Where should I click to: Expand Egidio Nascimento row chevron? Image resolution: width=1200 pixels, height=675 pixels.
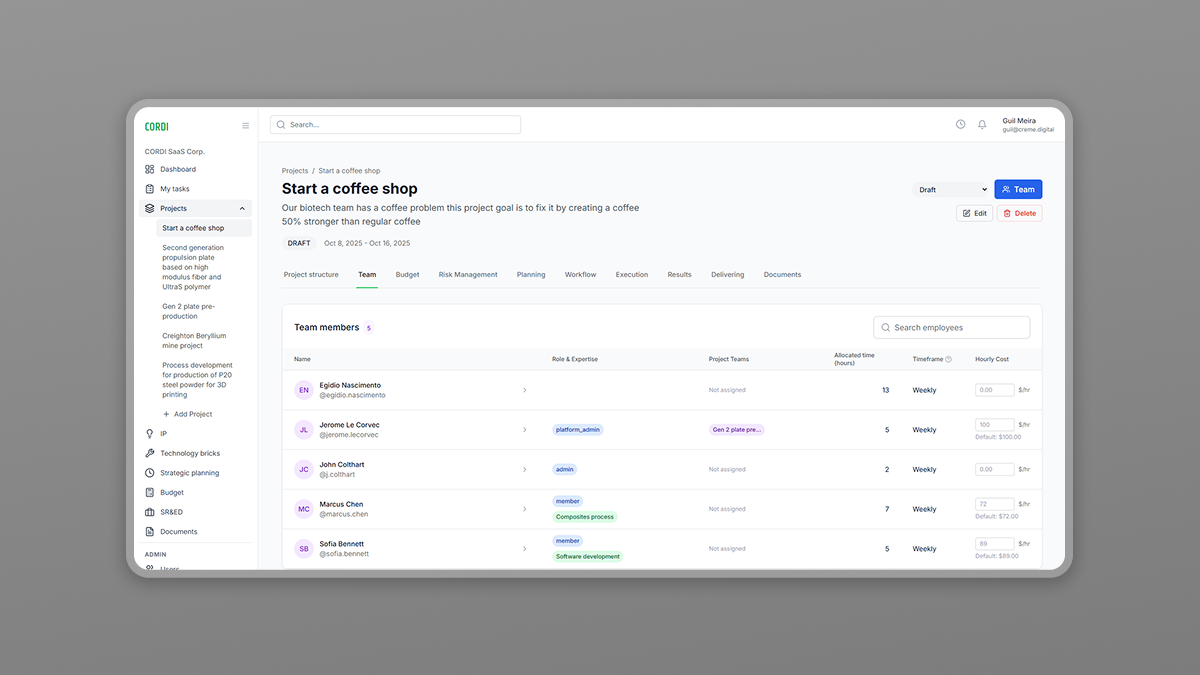(x=525, y=390)
